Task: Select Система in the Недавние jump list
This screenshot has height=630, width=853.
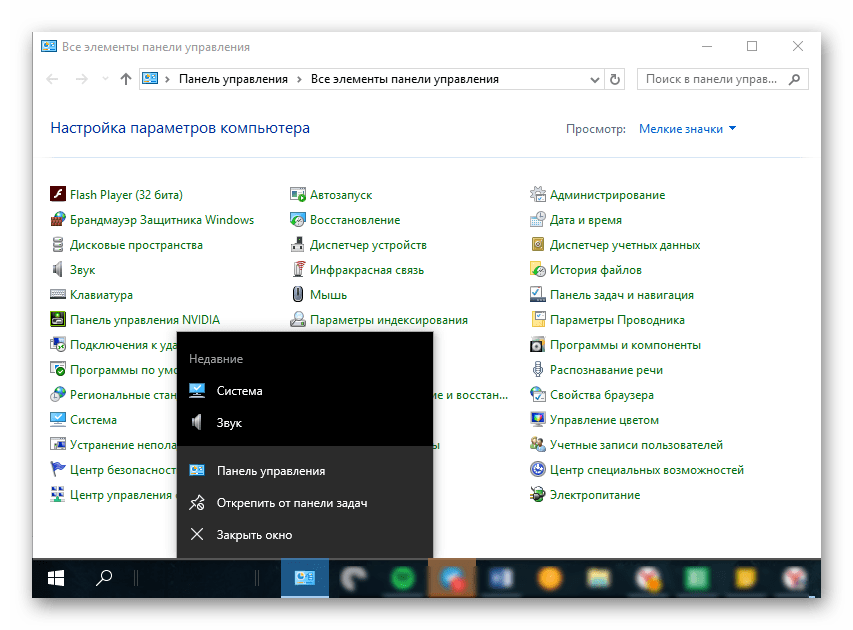Action: (305, 391)
